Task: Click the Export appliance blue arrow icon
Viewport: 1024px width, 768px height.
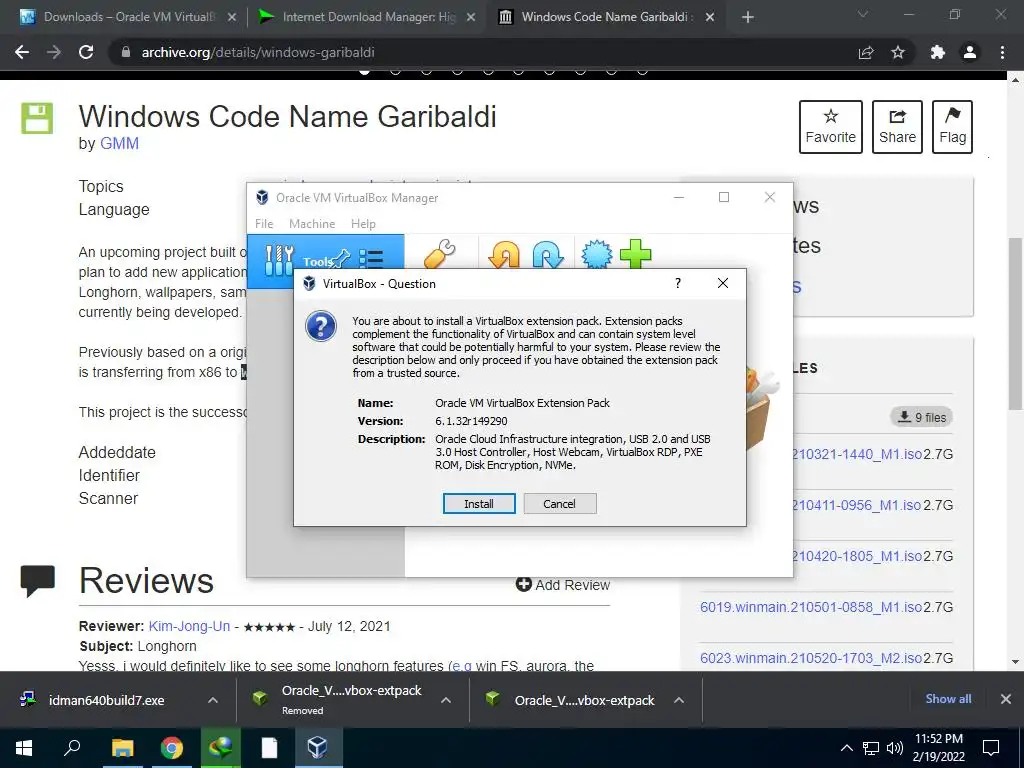Action: click(547, 255)
